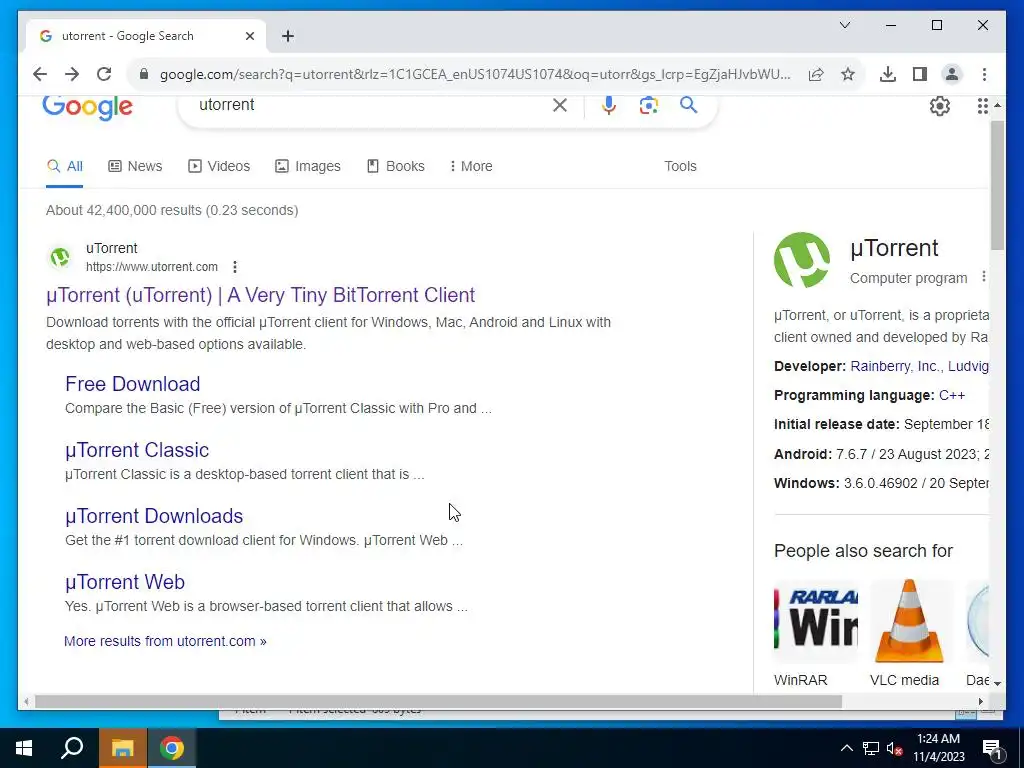Show hidden system tray icons
Screen dimensions: 1024x768
tap(846, 748)
